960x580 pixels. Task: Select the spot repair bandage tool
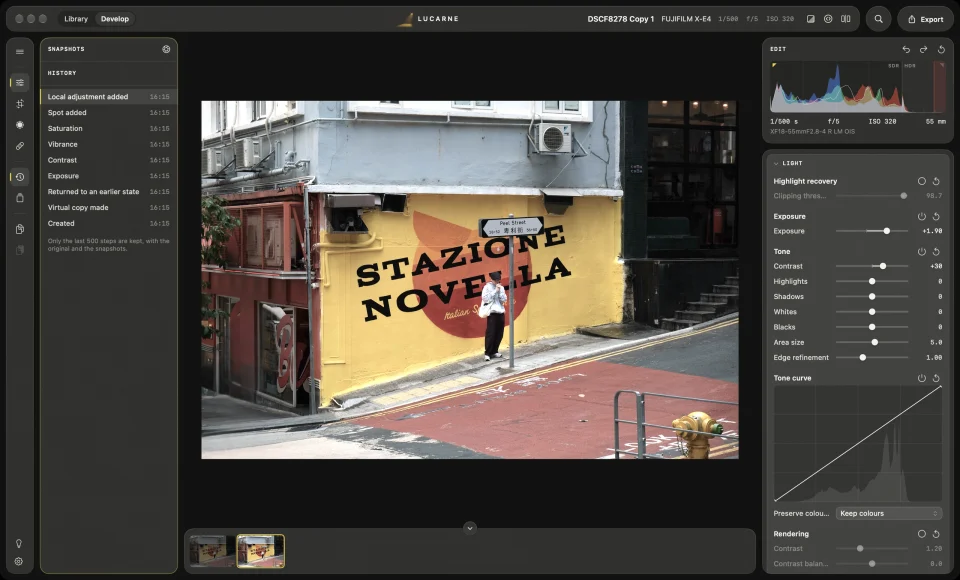(x=20, y=146)
